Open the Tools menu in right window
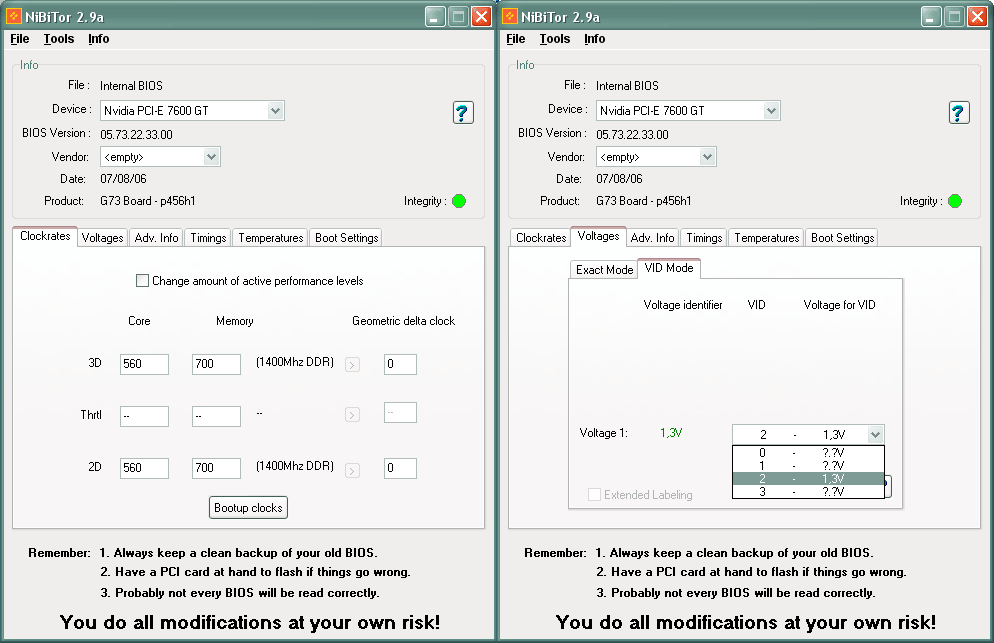Image resolution: width=994 pixels, height=643 pixels. 555,39
